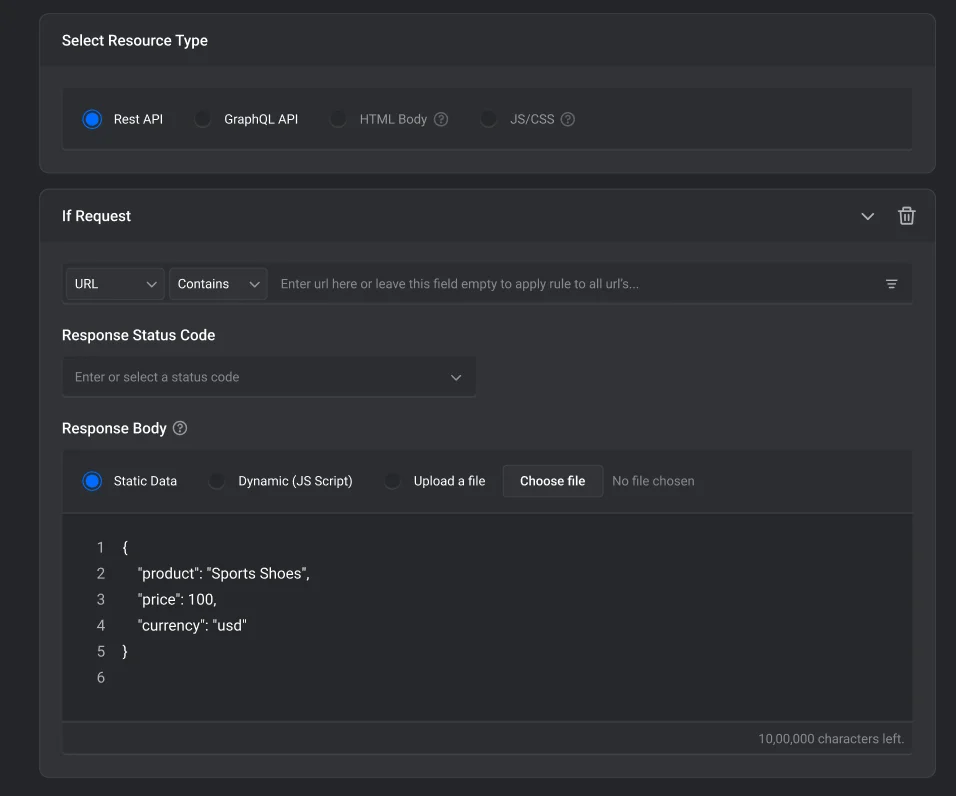Viewport: 956px width, 796px height.
Task: Open the URL source dropdown
Action: pos(115,284)
